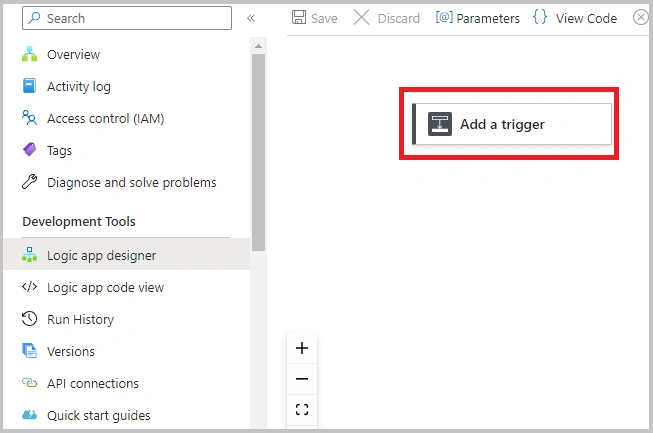
Task: Click the sidebar scroll up arrow
Action: [x=259, y=46]
